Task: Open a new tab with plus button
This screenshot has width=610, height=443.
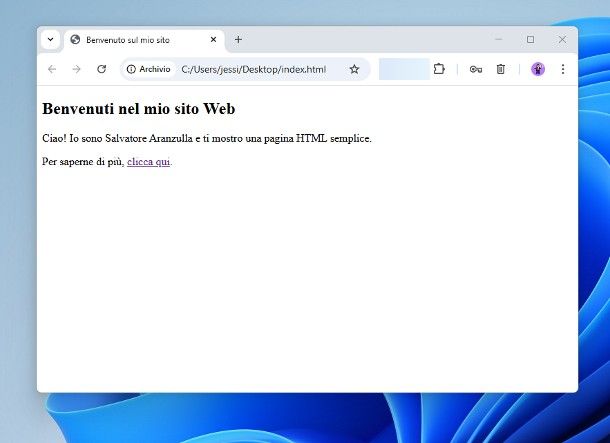Action: [238, 39]
